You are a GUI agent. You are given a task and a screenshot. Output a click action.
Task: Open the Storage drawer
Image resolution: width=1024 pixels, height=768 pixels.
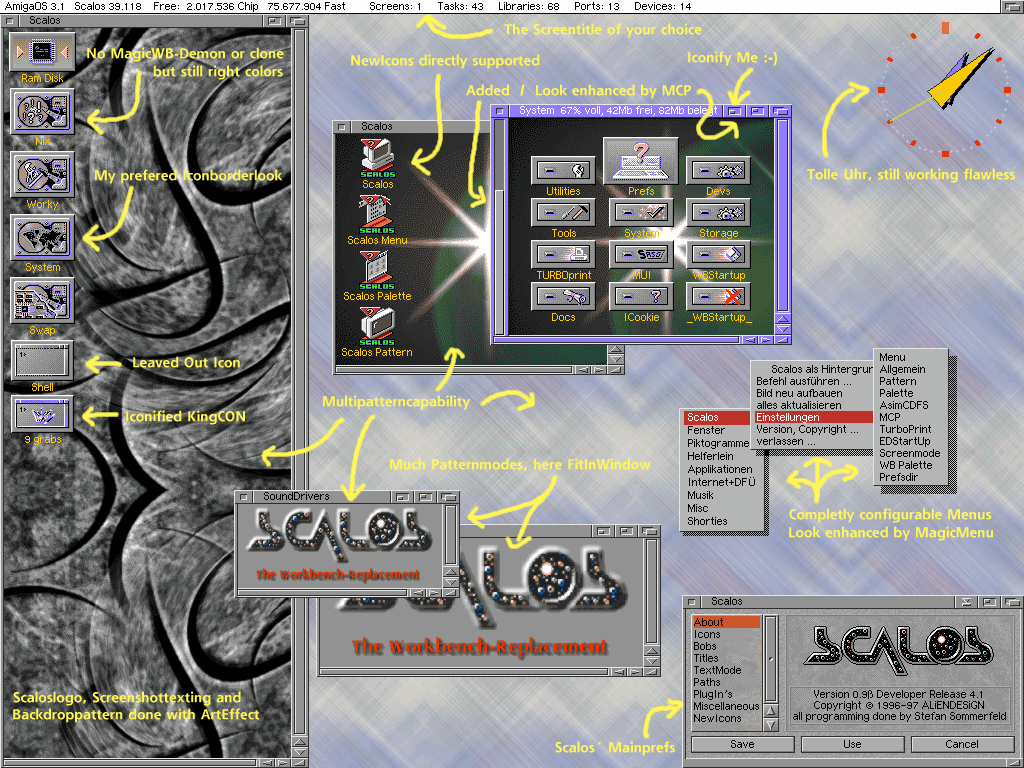pos(718,213)
